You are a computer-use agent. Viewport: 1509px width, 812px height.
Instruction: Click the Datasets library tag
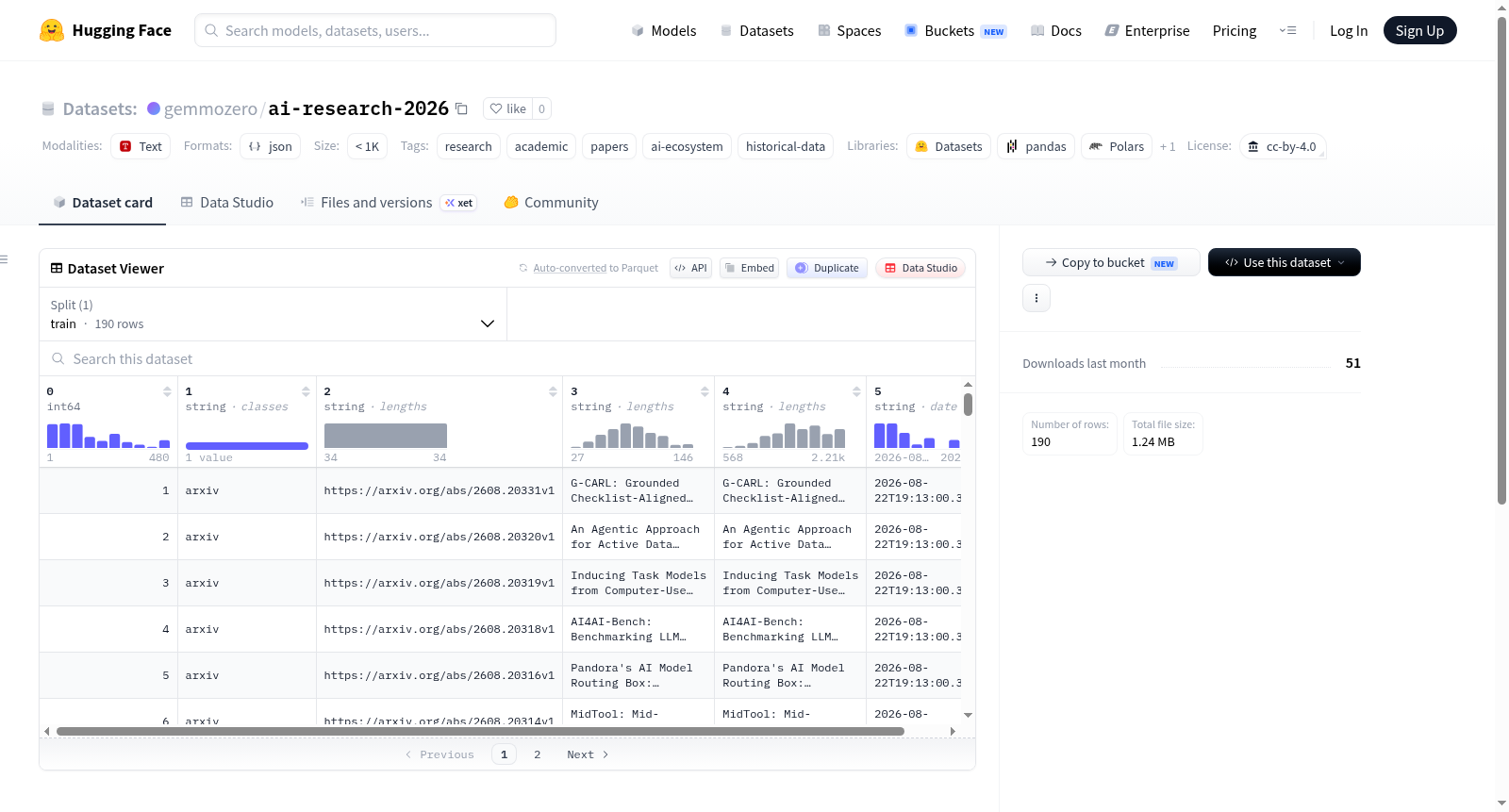(x=949, y=146)
